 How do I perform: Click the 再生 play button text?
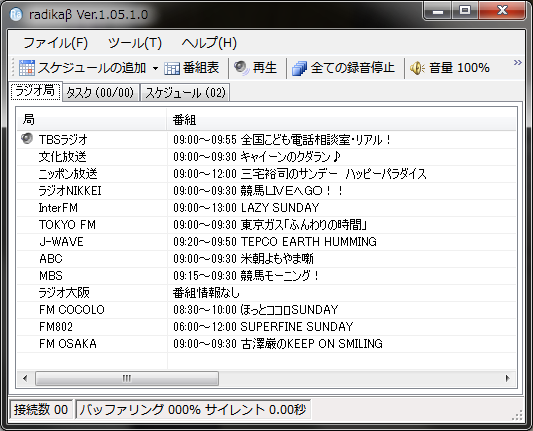(x=264, y=68)
